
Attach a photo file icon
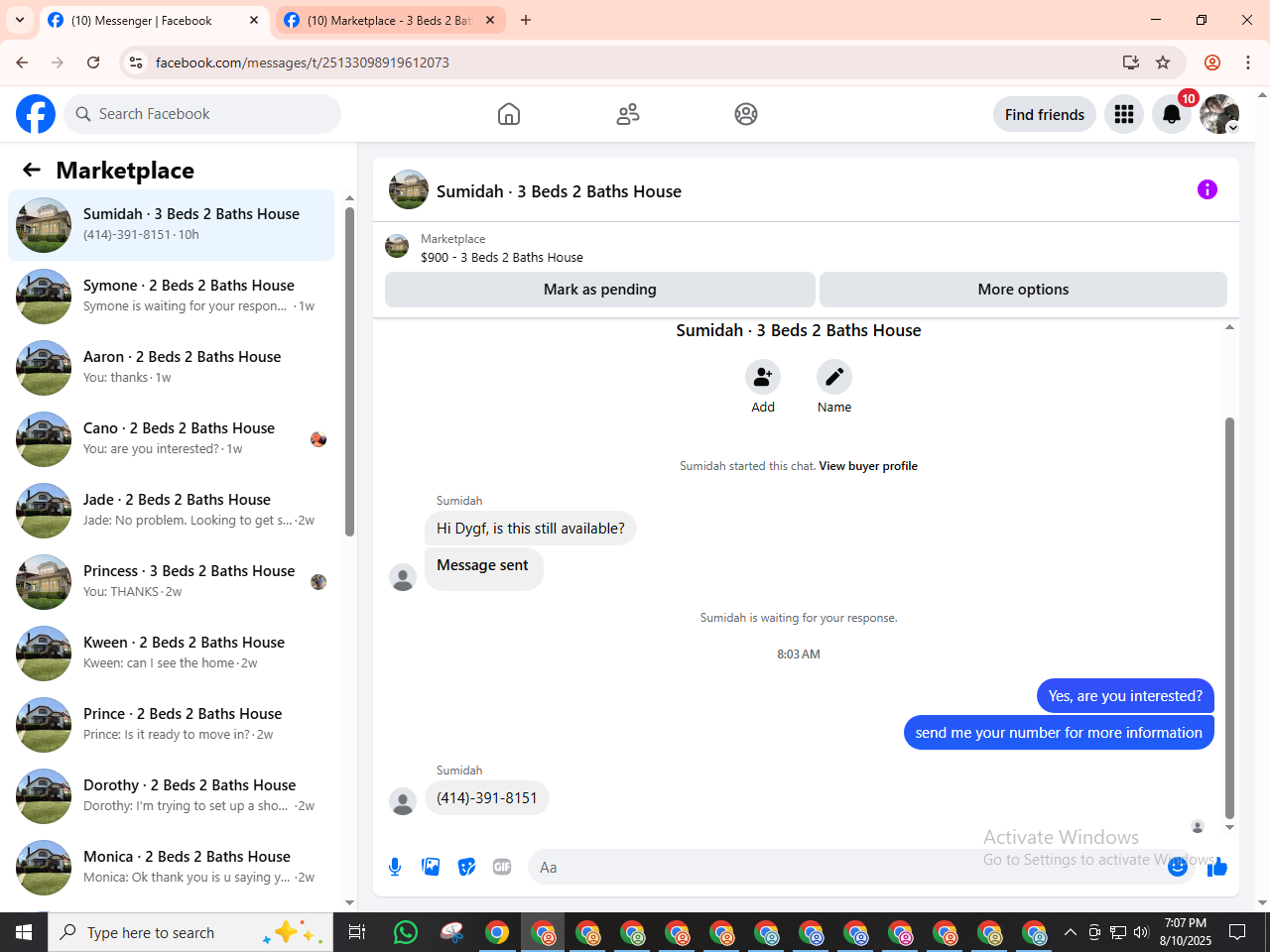tap(431, 867)
